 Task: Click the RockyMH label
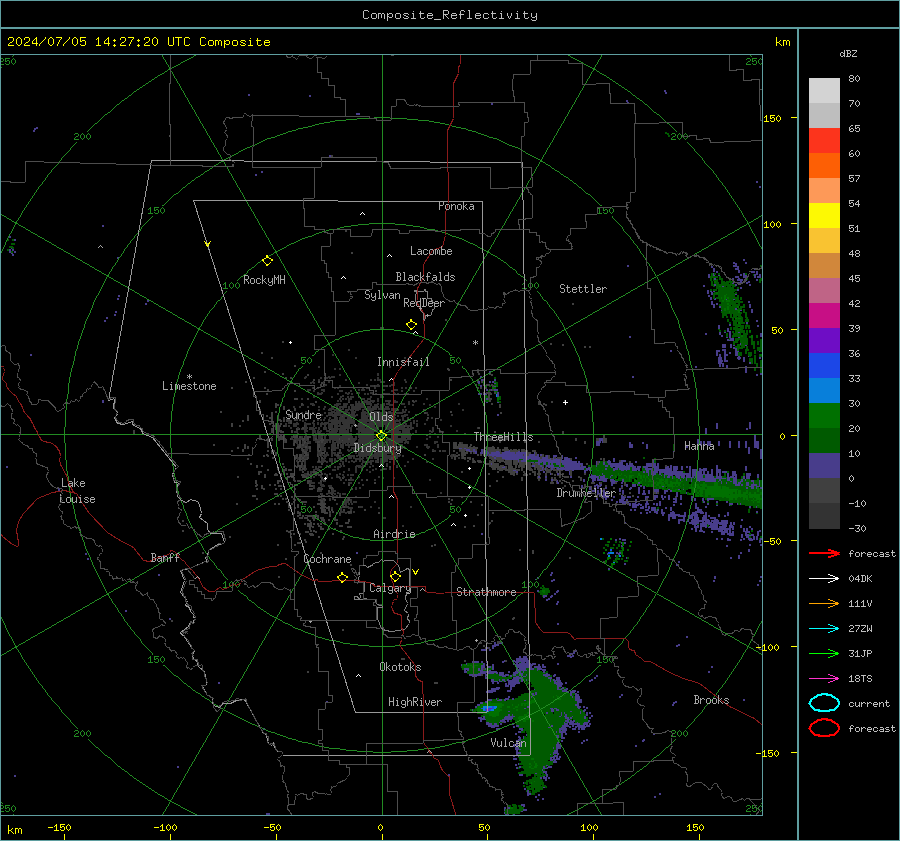coord(264,280)
